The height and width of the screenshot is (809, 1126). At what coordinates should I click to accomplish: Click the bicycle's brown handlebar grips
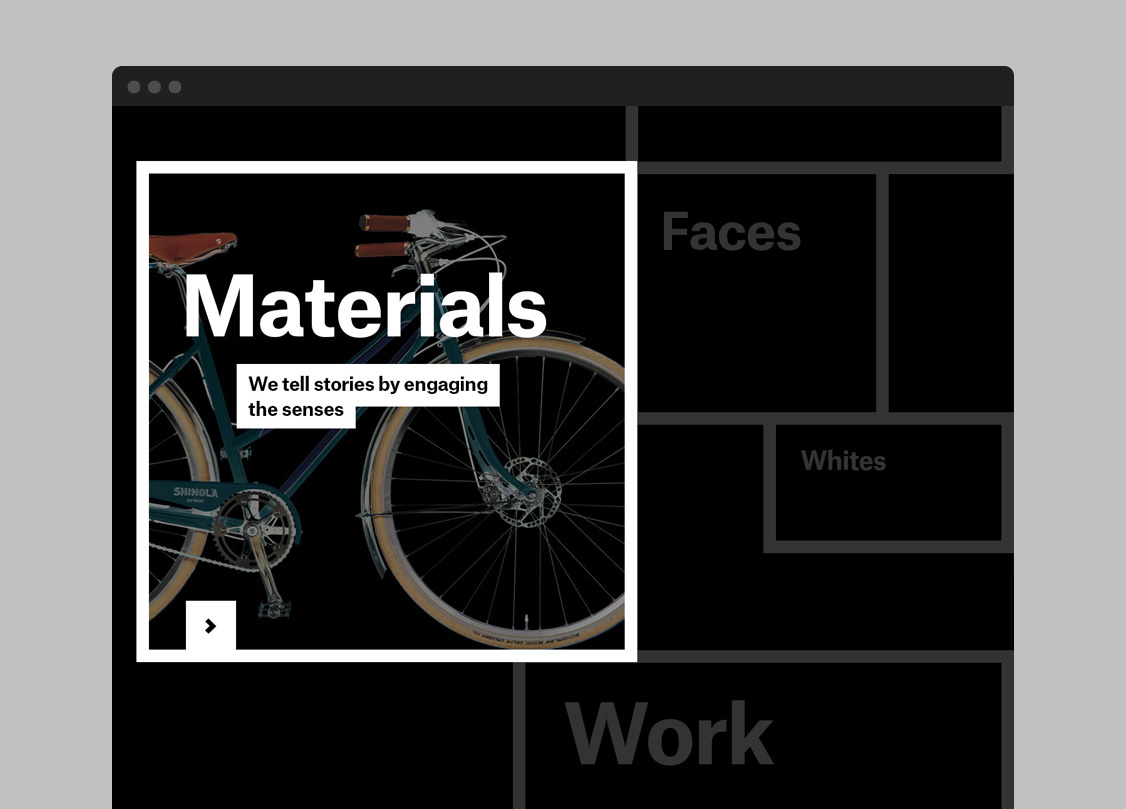(x=385, y=224)
